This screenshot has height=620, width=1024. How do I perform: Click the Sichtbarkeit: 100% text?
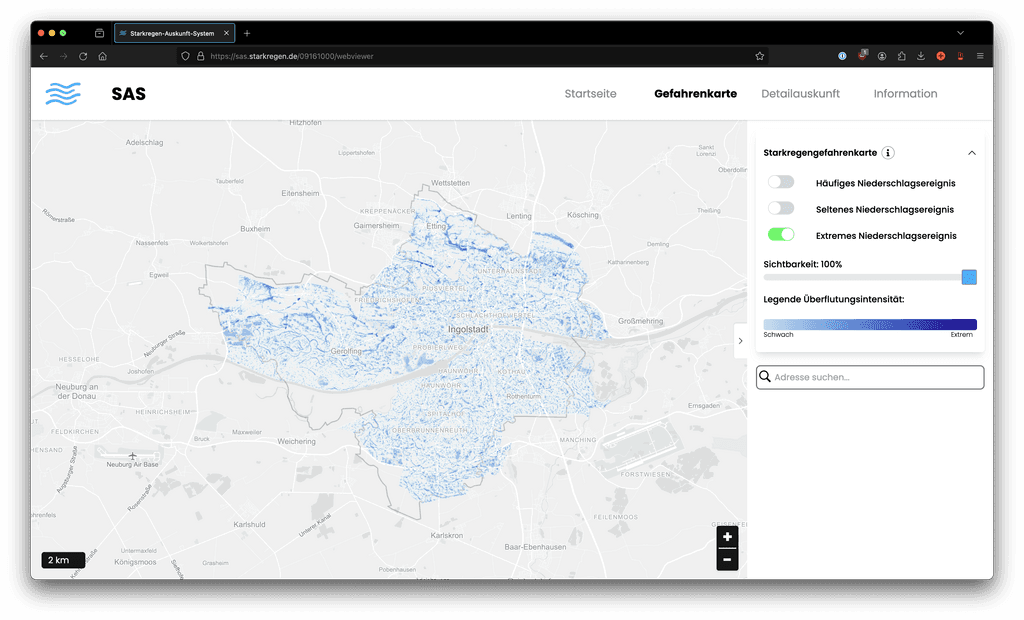point(803,264)
